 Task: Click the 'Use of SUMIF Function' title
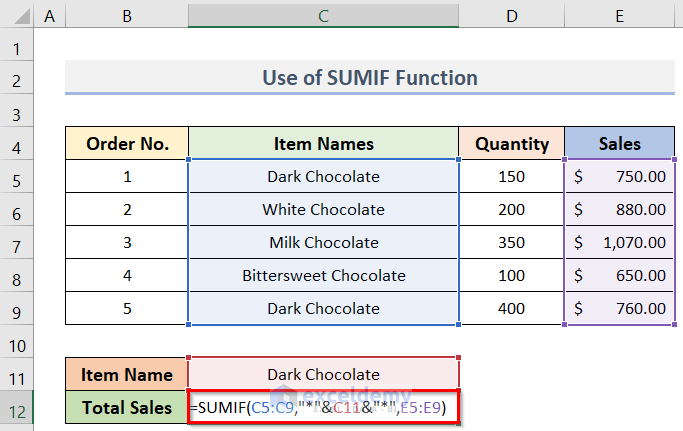coord(369,77)
